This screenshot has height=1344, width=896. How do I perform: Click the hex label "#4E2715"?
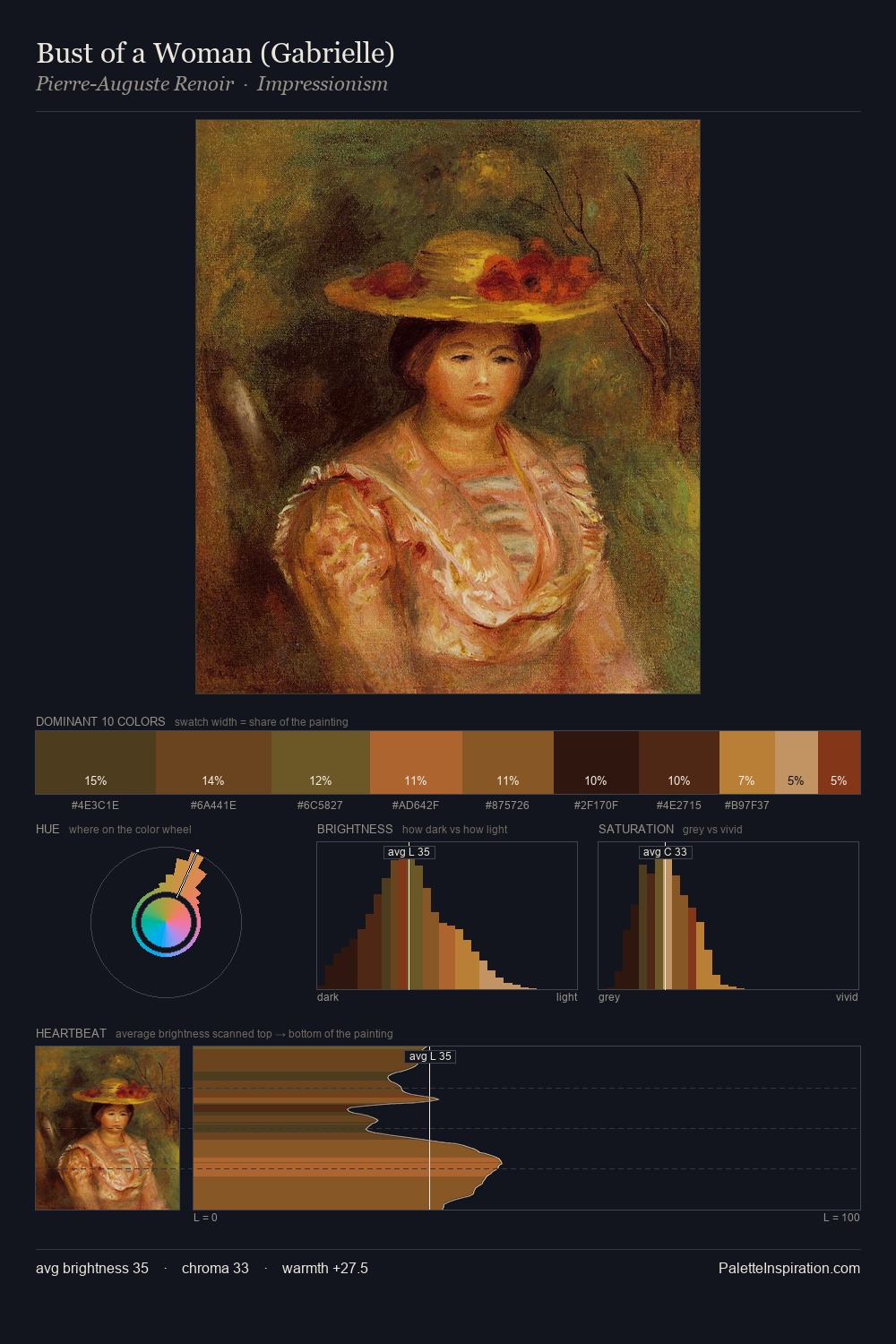(x=678, y=805)
